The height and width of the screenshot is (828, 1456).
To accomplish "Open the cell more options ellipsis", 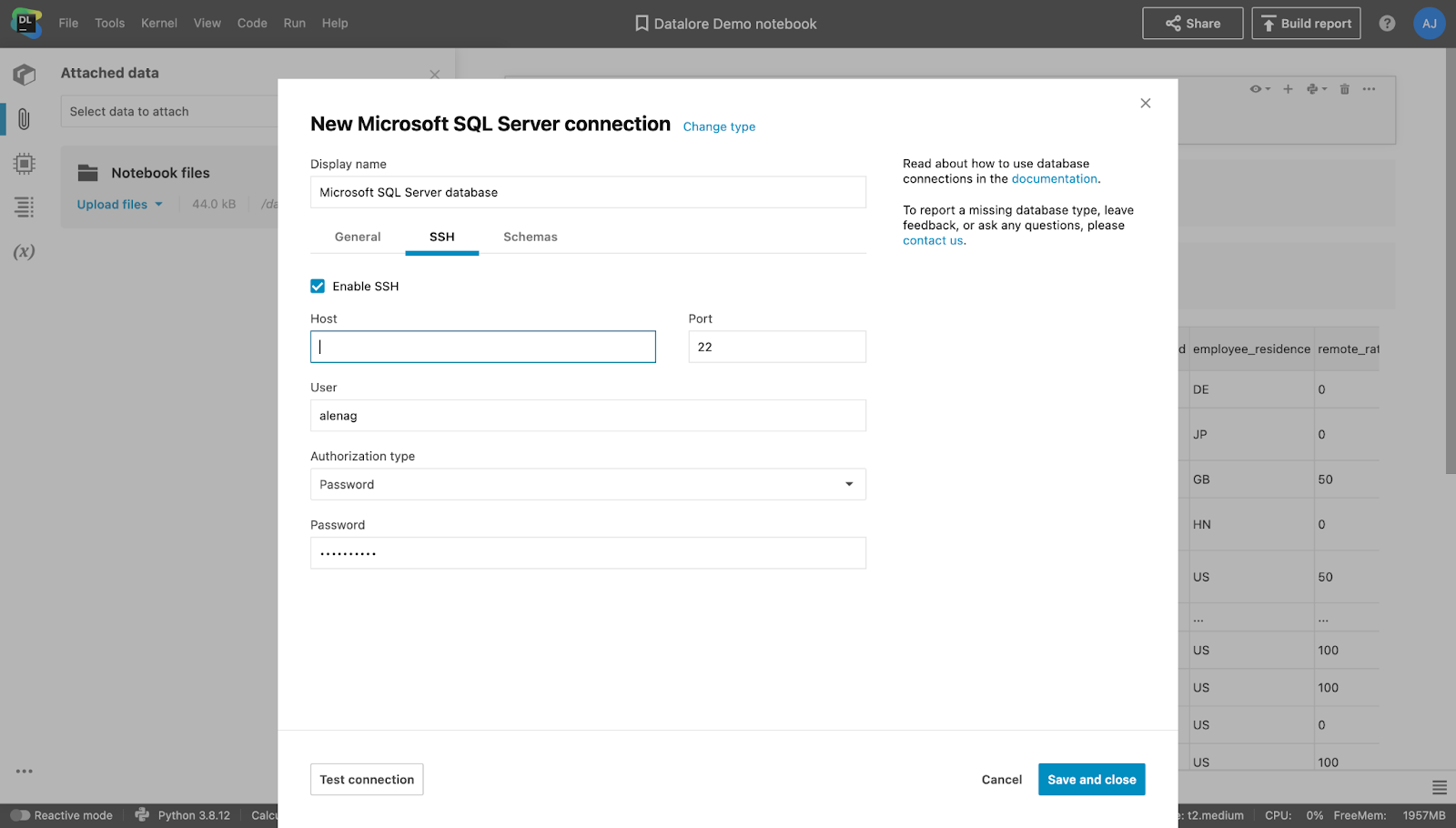I will [x=1370, y=89].
